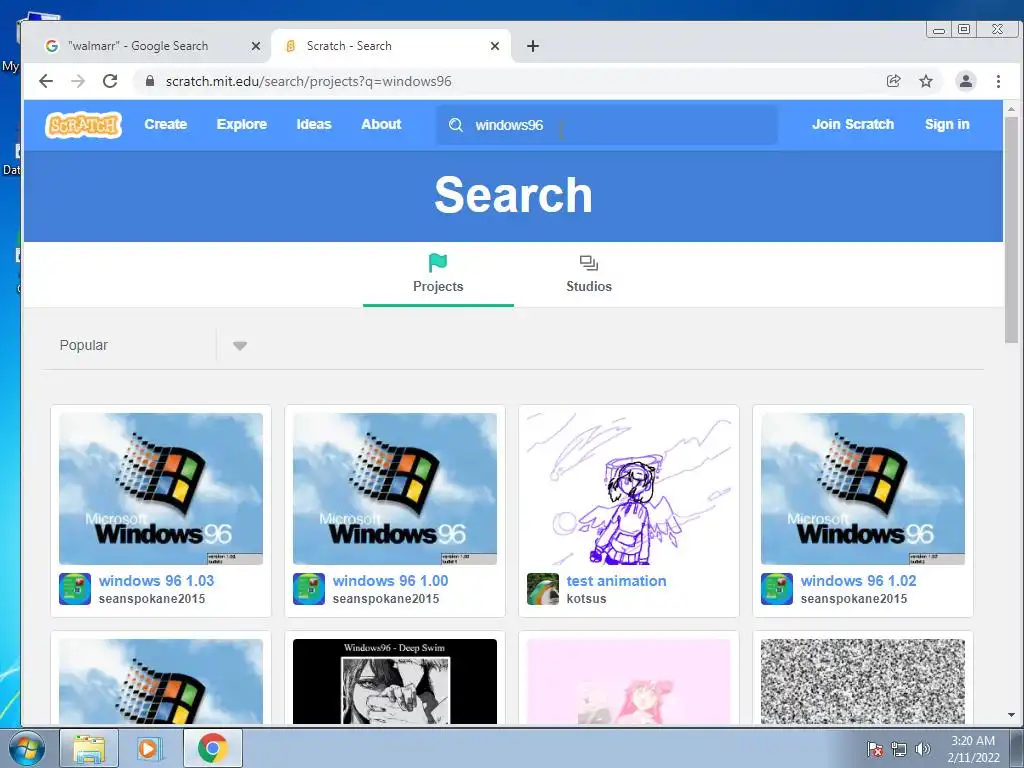Open the Create menu item
This screenshot has width=1024, height=768.
click(x=166, y=124)
